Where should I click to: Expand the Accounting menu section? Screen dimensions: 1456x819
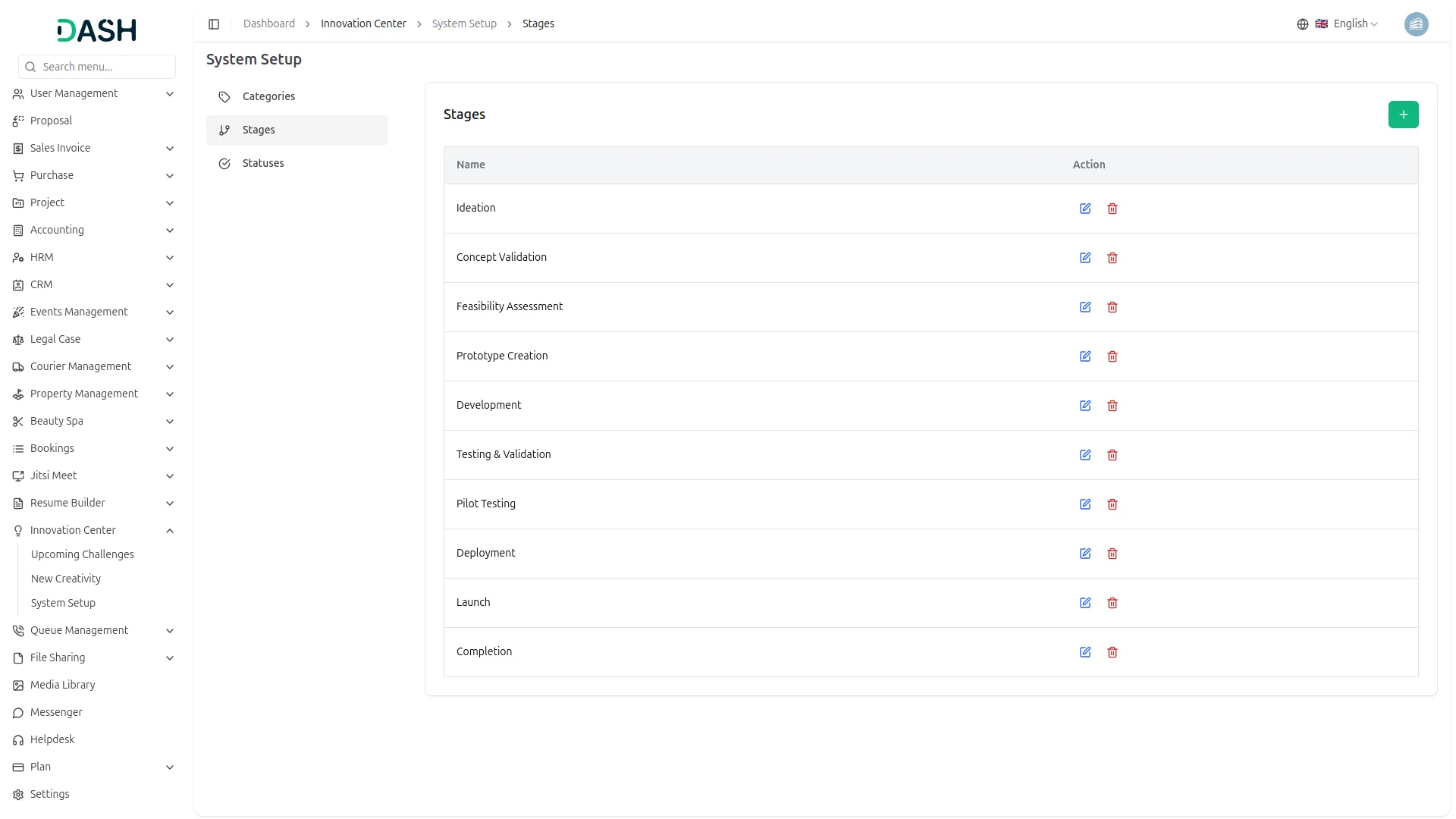tap(94, 231)
